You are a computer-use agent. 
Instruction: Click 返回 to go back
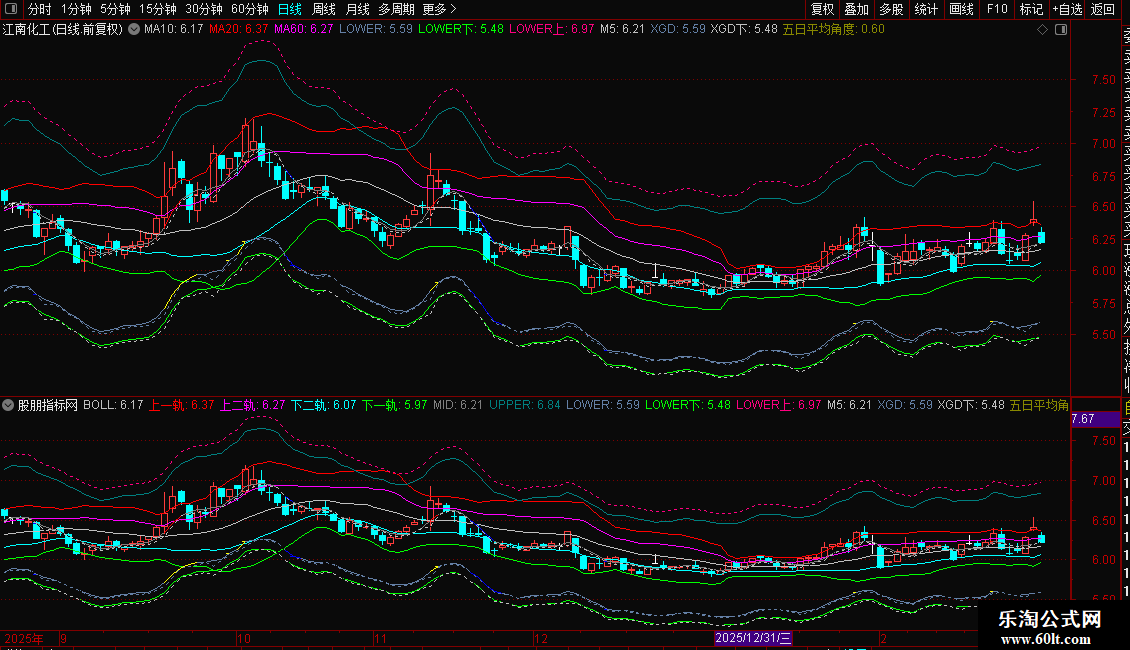point(1103,9)
